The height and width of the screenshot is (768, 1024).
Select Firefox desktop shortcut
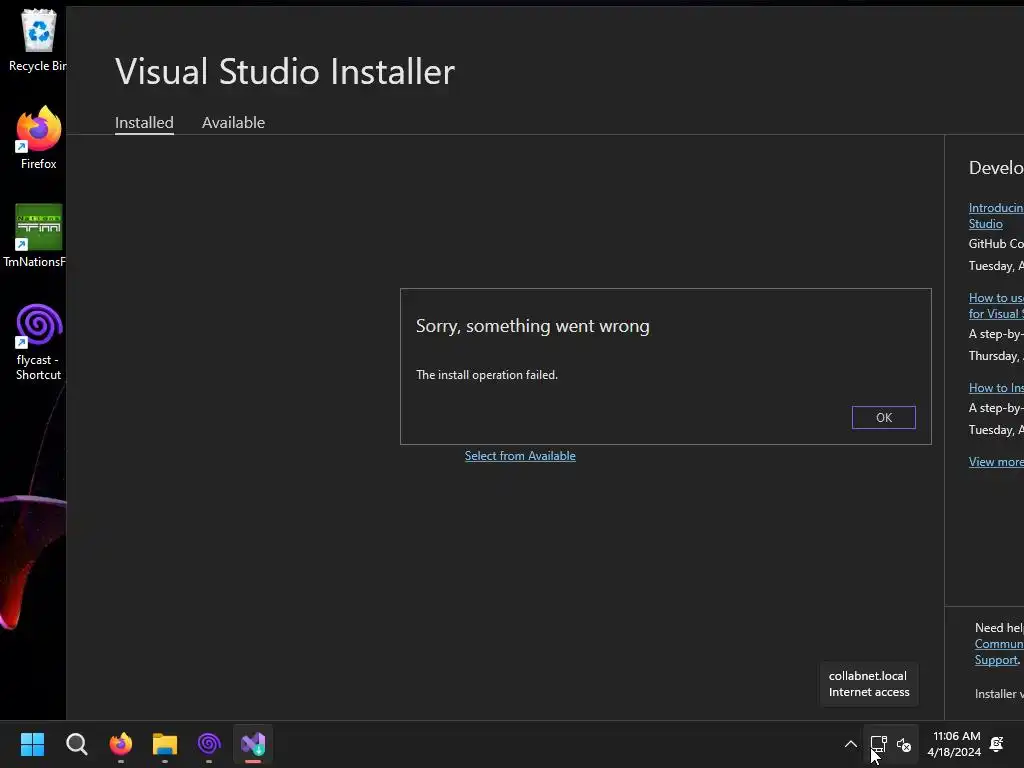[x=39, y=138]
